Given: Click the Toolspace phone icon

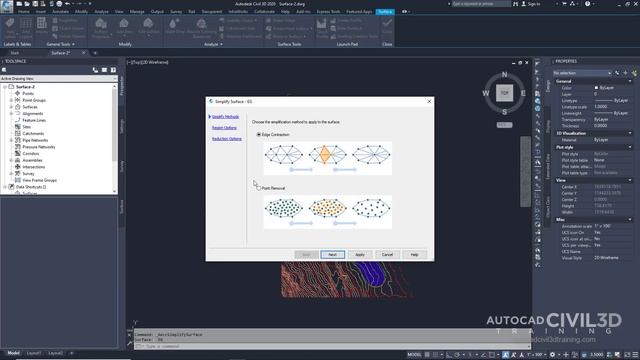Looking at the screenshot, I should pyautogui.click(x=95, y=70).
